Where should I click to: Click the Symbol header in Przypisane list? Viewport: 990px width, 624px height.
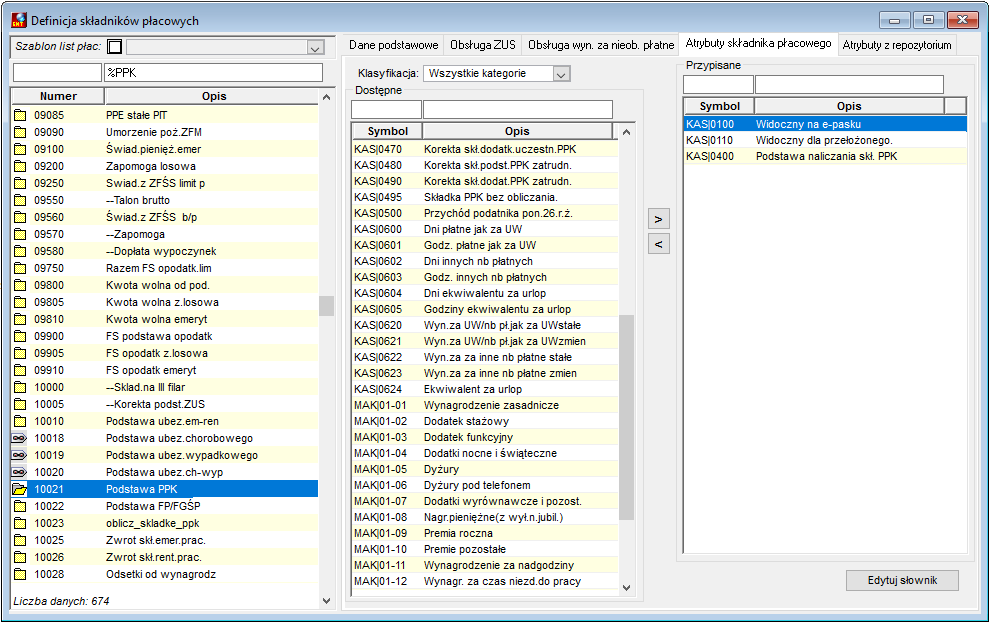pos(719,106)
